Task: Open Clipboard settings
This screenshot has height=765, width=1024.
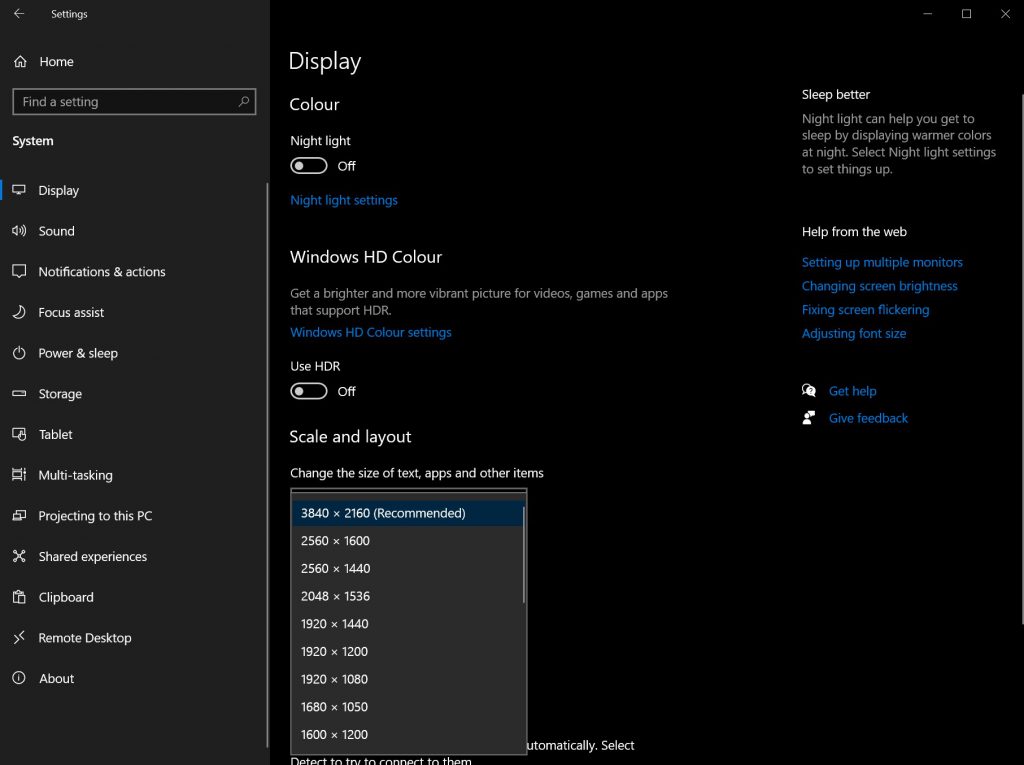Action: point(67,597)
